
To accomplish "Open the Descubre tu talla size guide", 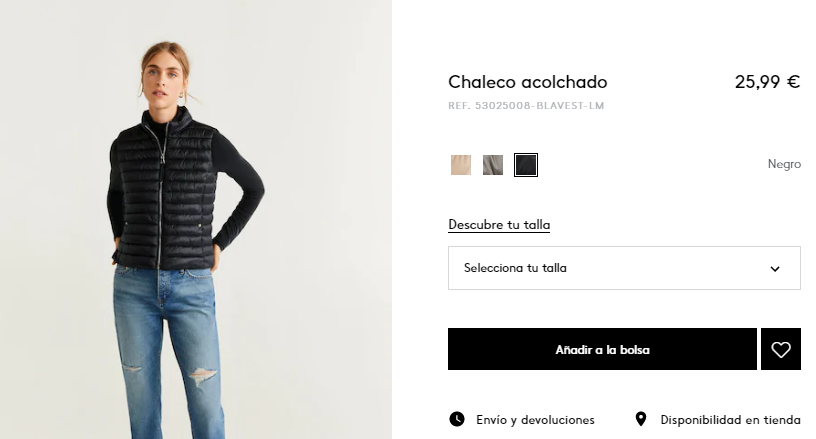I will 499,225.
